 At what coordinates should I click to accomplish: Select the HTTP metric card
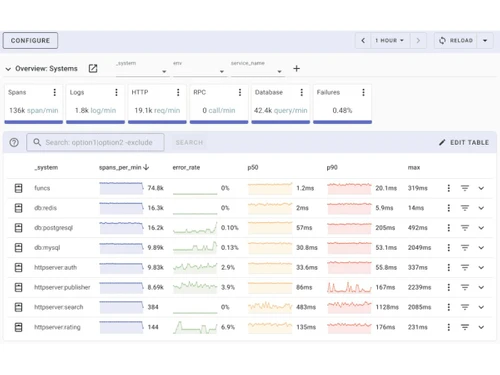[157, 104]
